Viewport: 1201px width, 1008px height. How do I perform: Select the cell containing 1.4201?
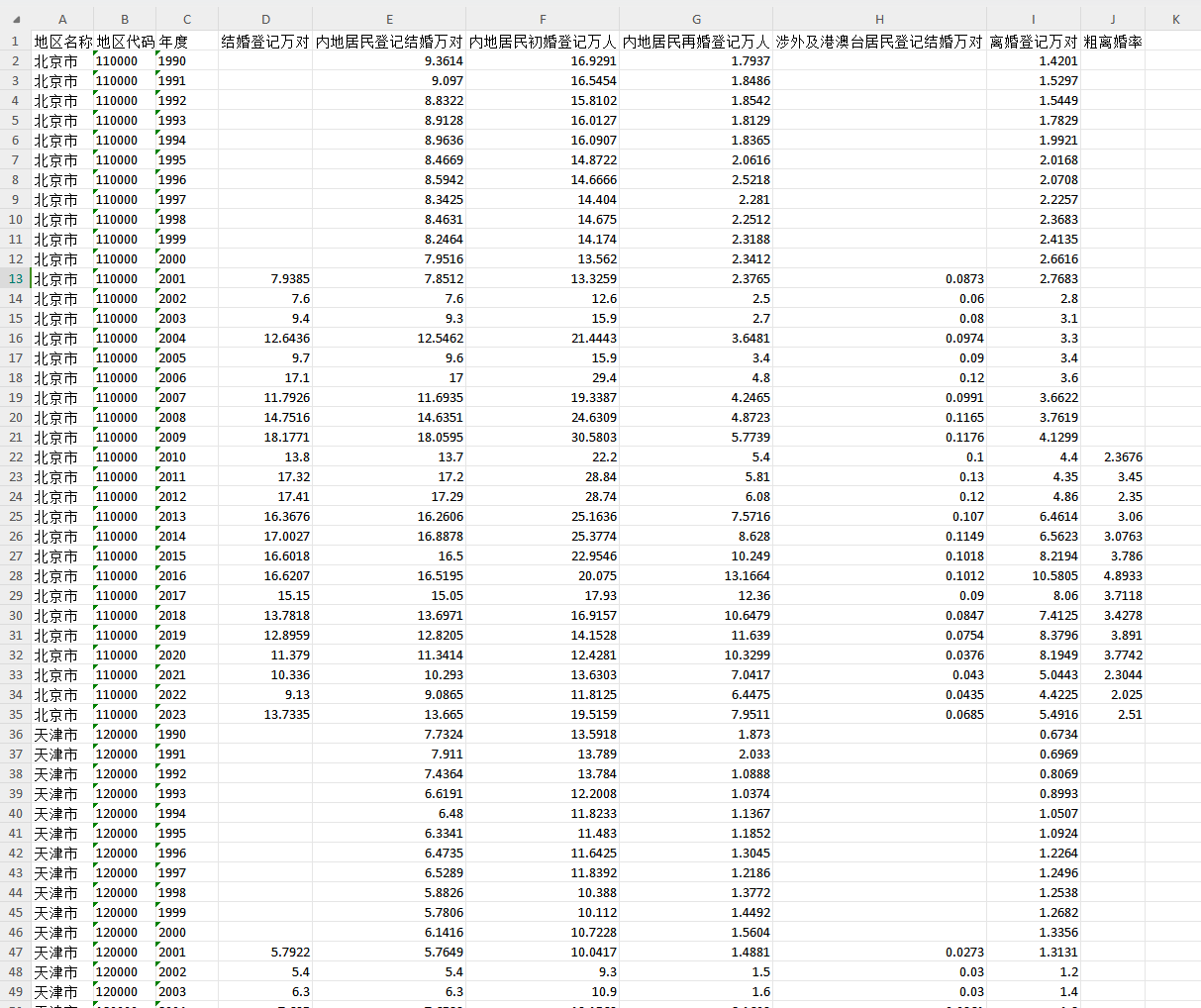pos(1034,60)
